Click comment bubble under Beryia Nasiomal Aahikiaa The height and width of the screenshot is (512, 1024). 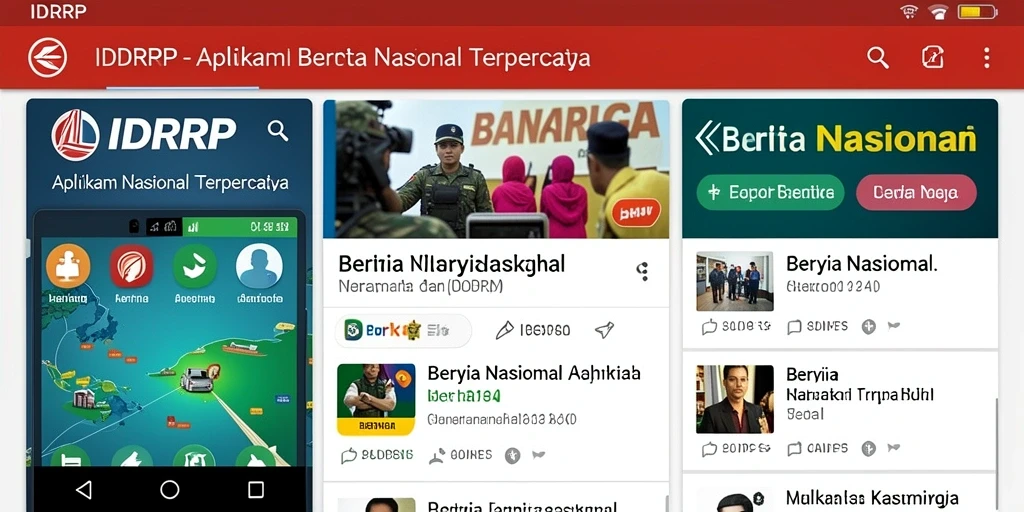pos(349,456)
